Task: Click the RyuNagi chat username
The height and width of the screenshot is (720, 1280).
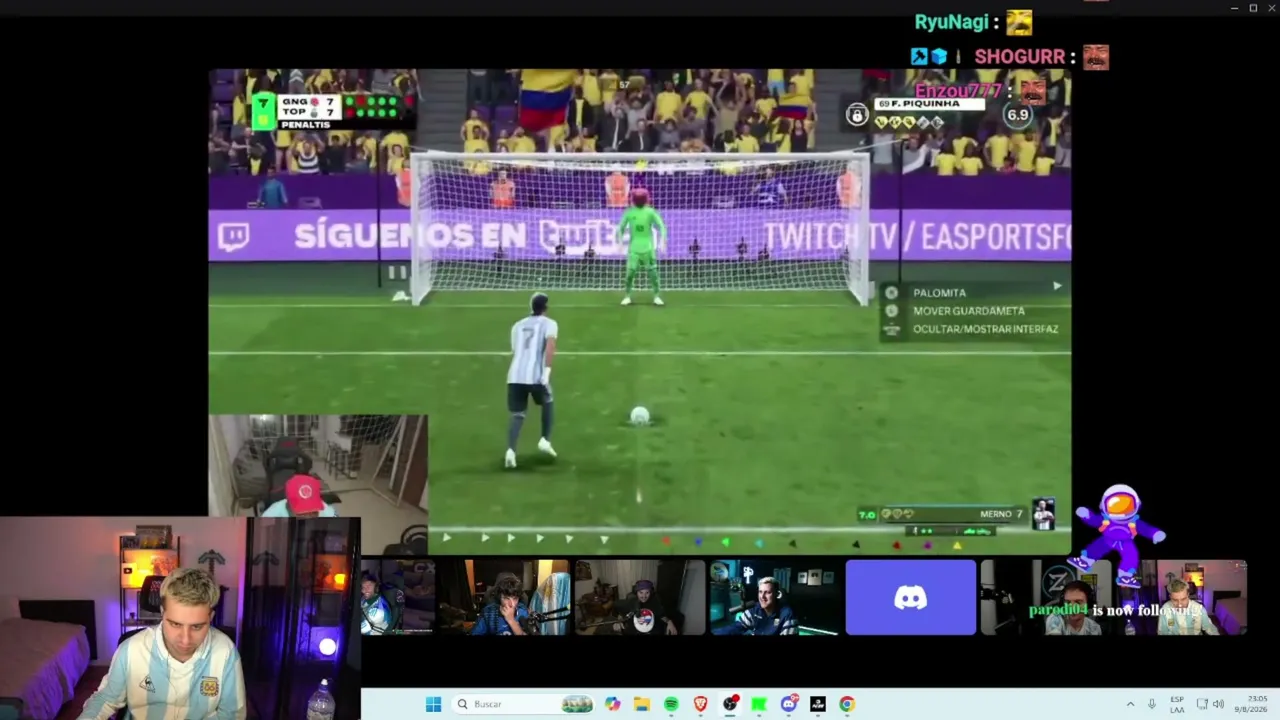Action: (x=951, y=22)
